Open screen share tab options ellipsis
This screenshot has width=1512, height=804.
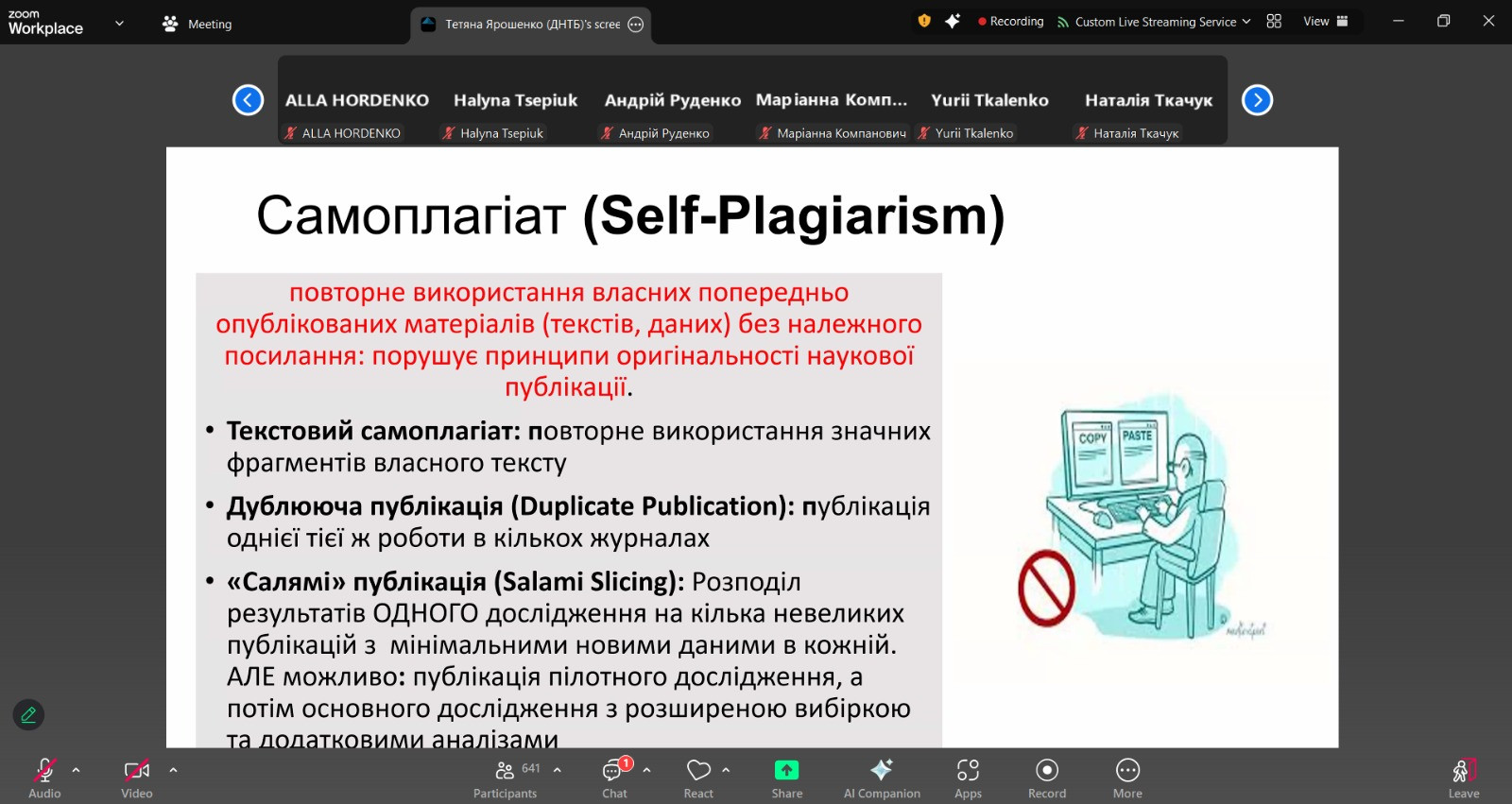click(636, 25)
